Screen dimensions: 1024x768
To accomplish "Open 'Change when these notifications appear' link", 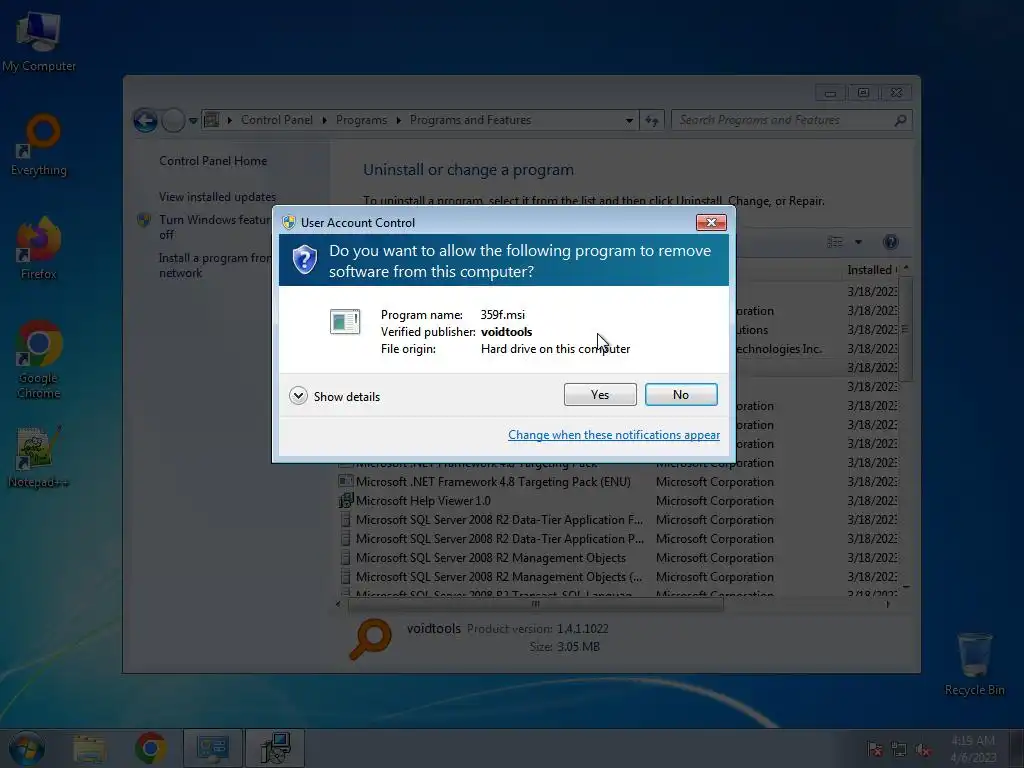I will coord(614,435).
